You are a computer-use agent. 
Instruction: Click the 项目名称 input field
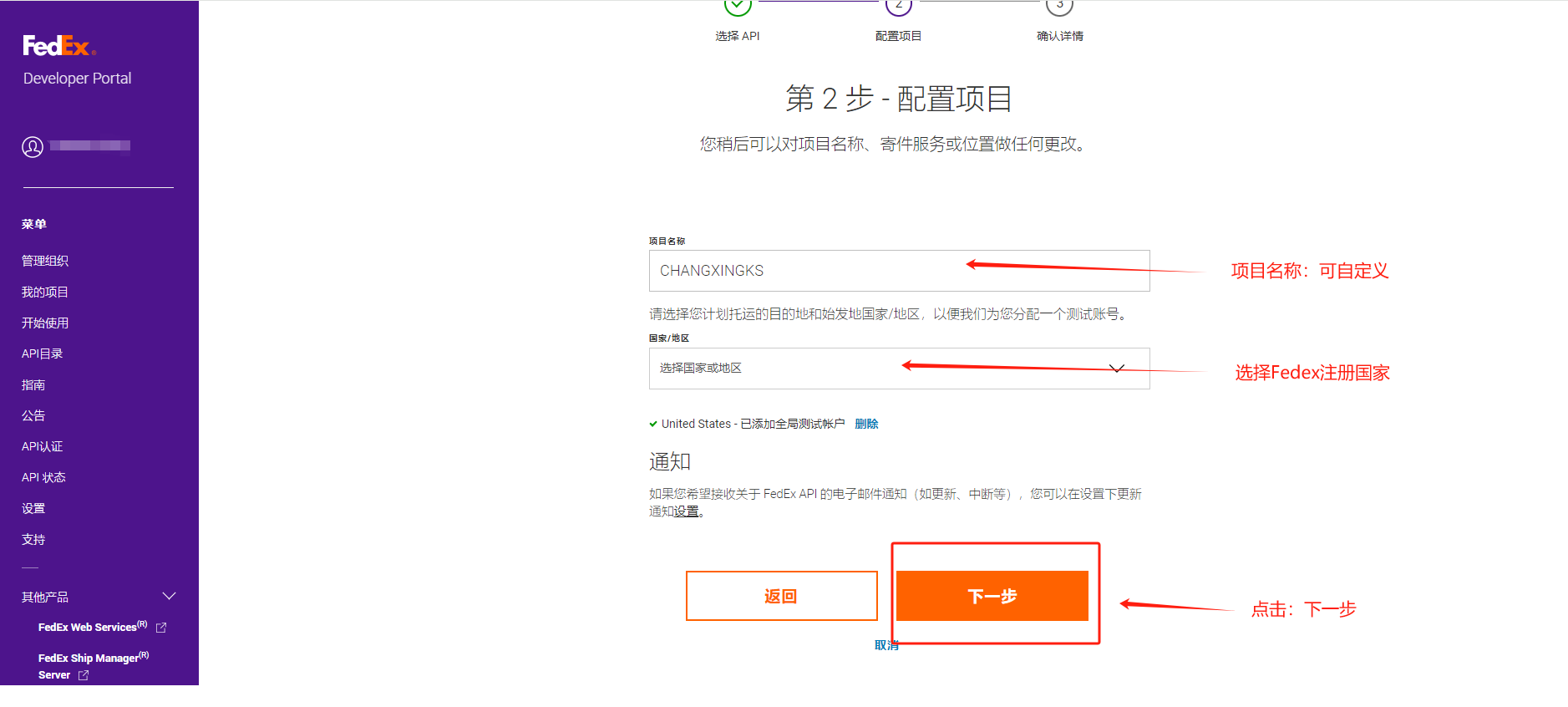(898, 271)
